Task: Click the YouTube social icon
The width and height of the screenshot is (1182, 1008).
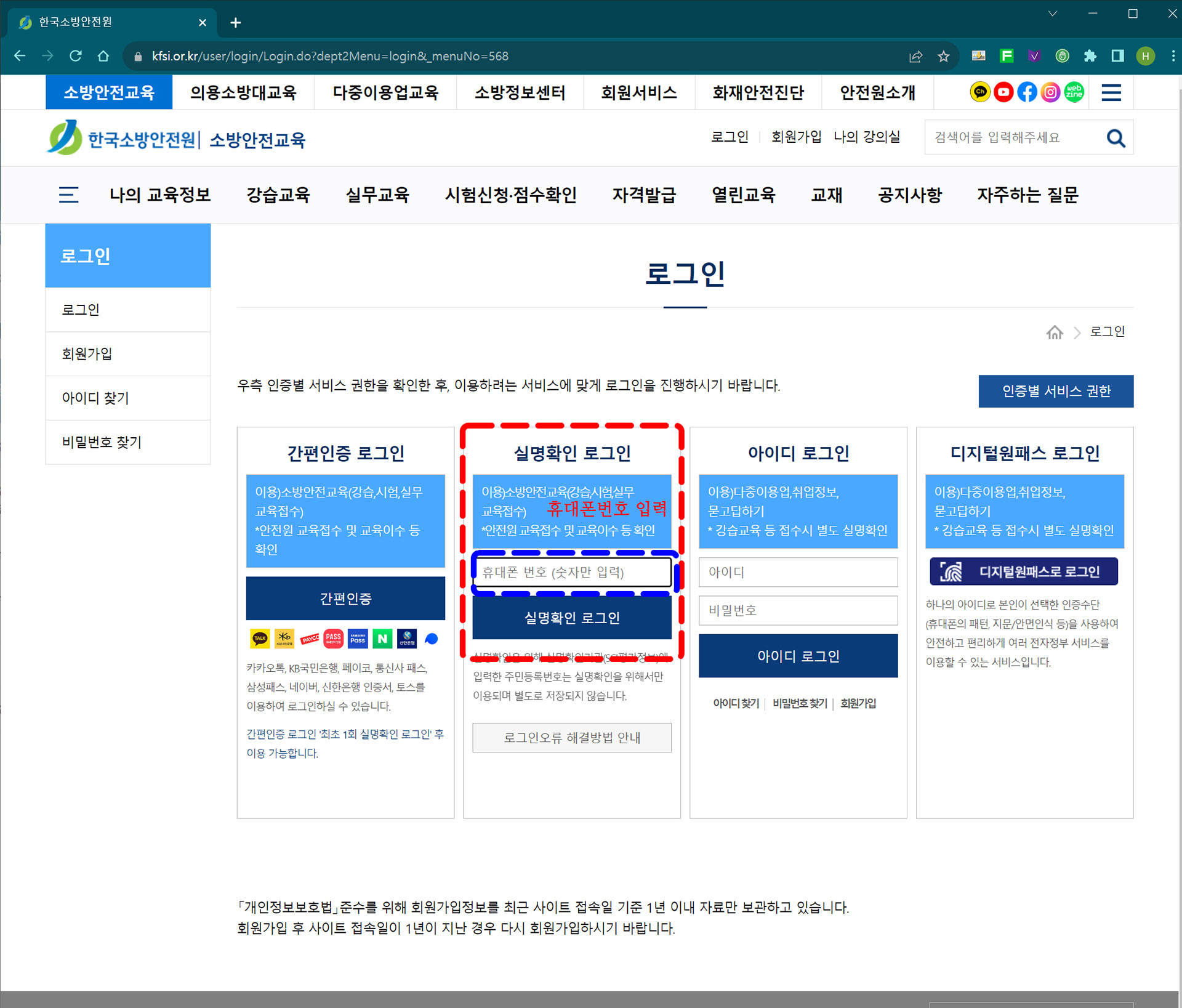Action: [x=1003, y=92]
